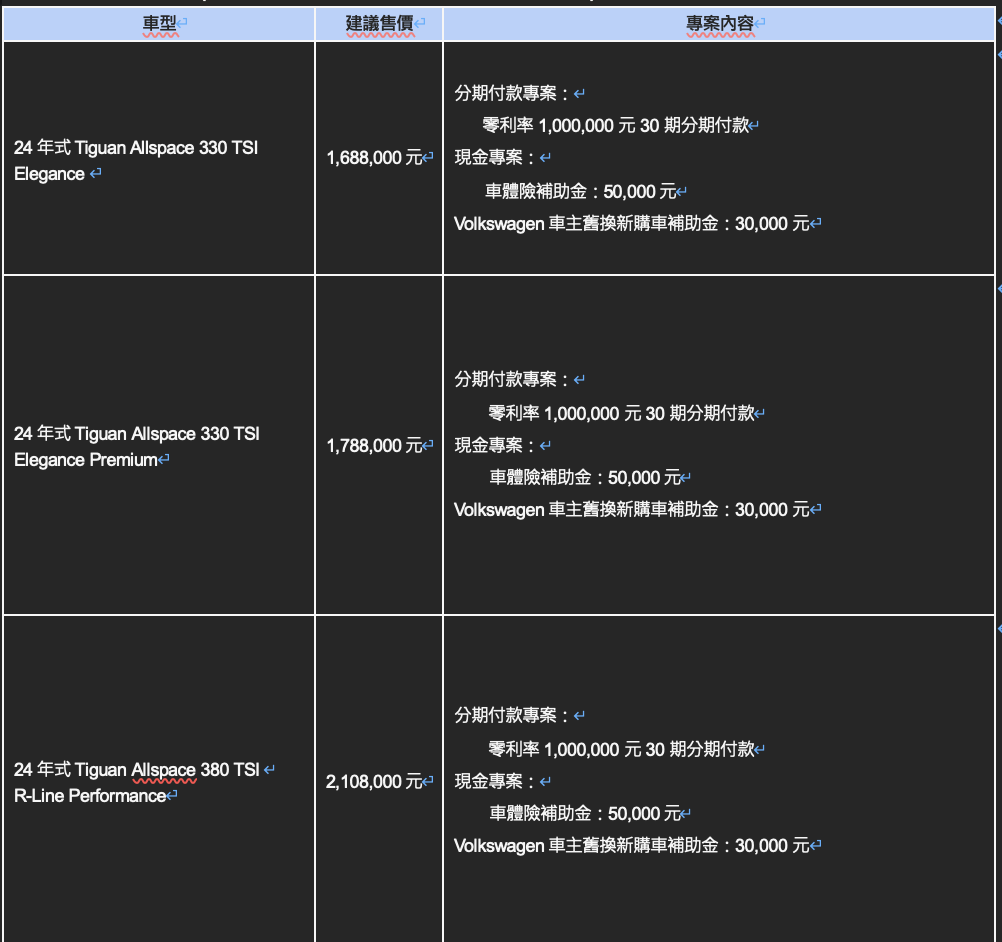Click the 零利率 line in the 380 TSI row
The image size is (1002, 942).
[x=620, y=749]
